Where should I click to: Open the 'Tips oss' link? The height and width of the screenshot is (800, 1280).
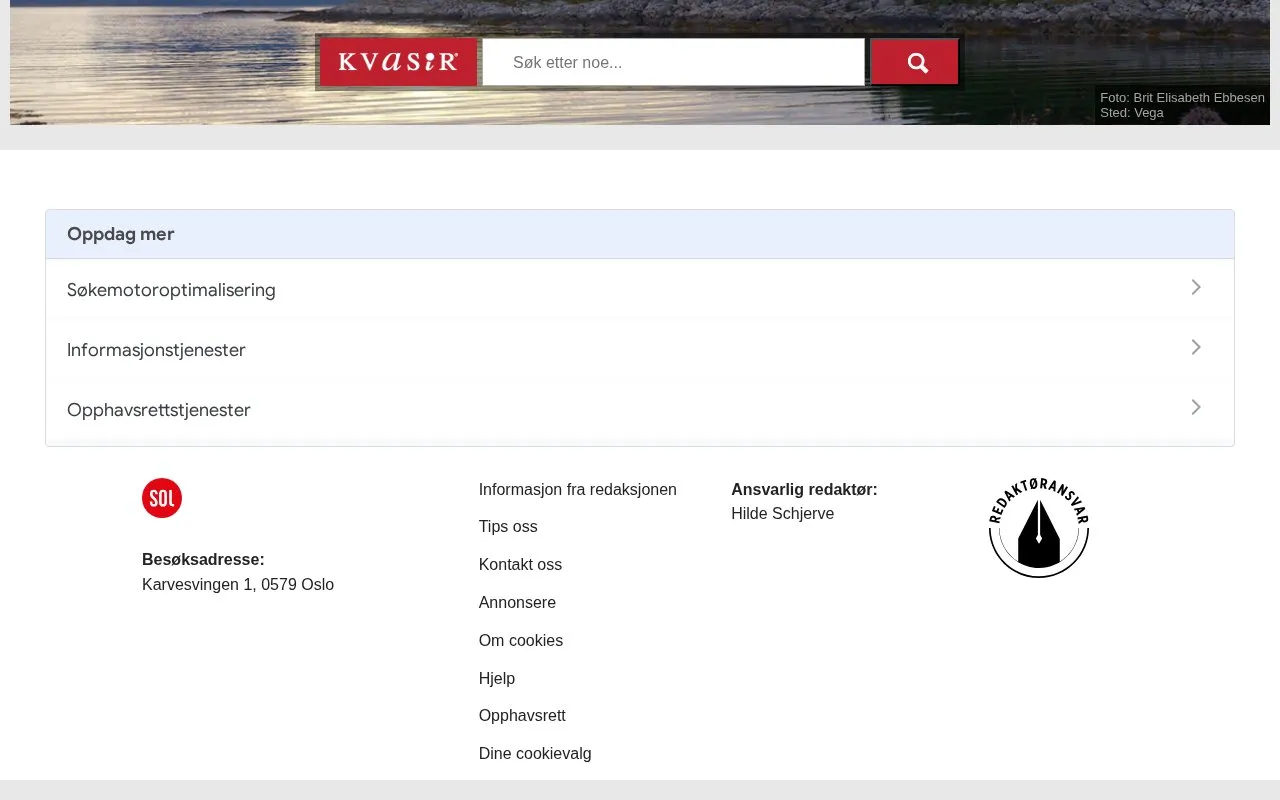point(508,526)
